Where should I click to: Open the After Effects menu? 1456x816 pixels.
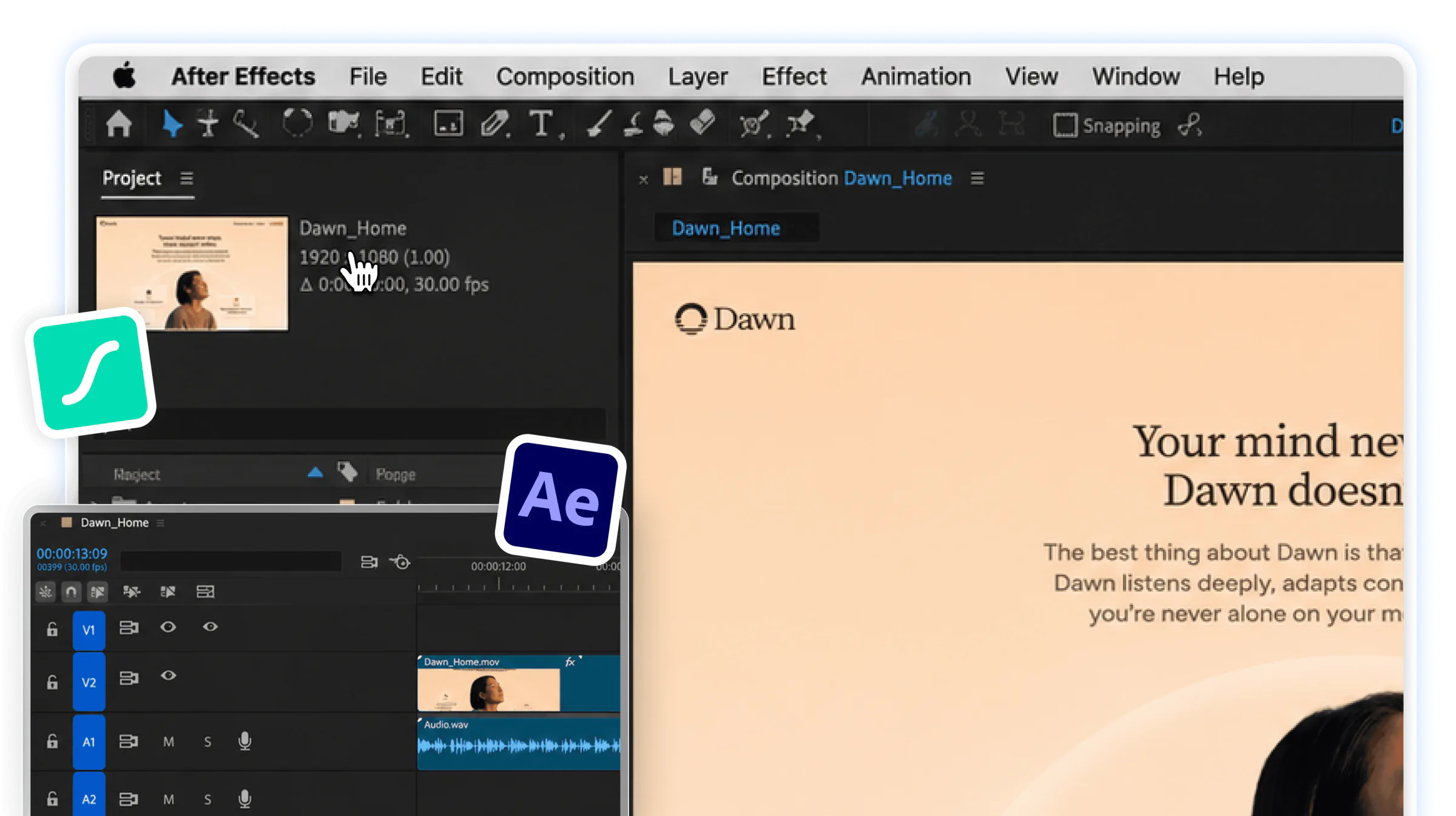(x=243, y=76)
